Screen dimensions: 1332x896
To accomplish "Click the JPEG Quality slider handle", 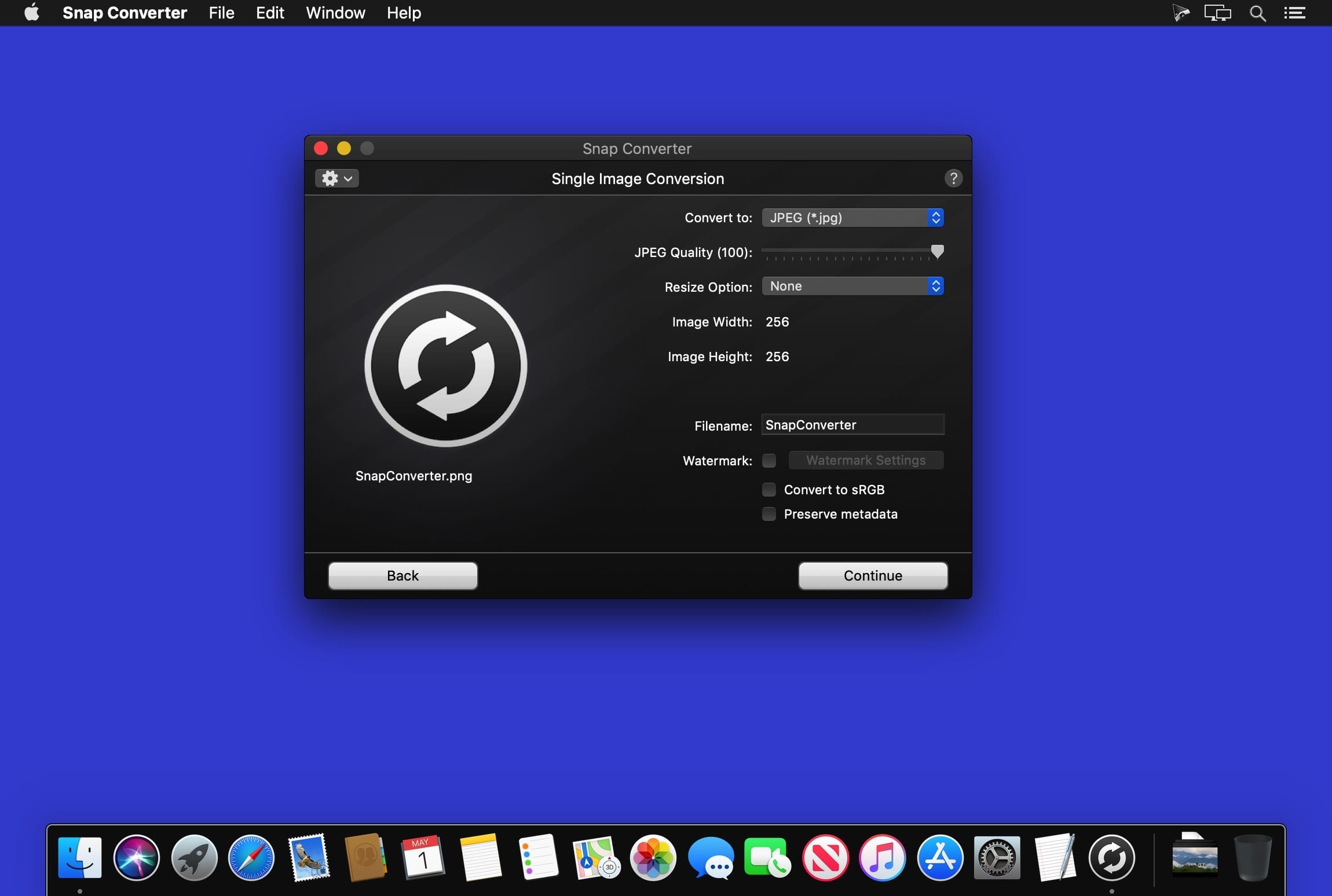I will (x=937, y=251).
